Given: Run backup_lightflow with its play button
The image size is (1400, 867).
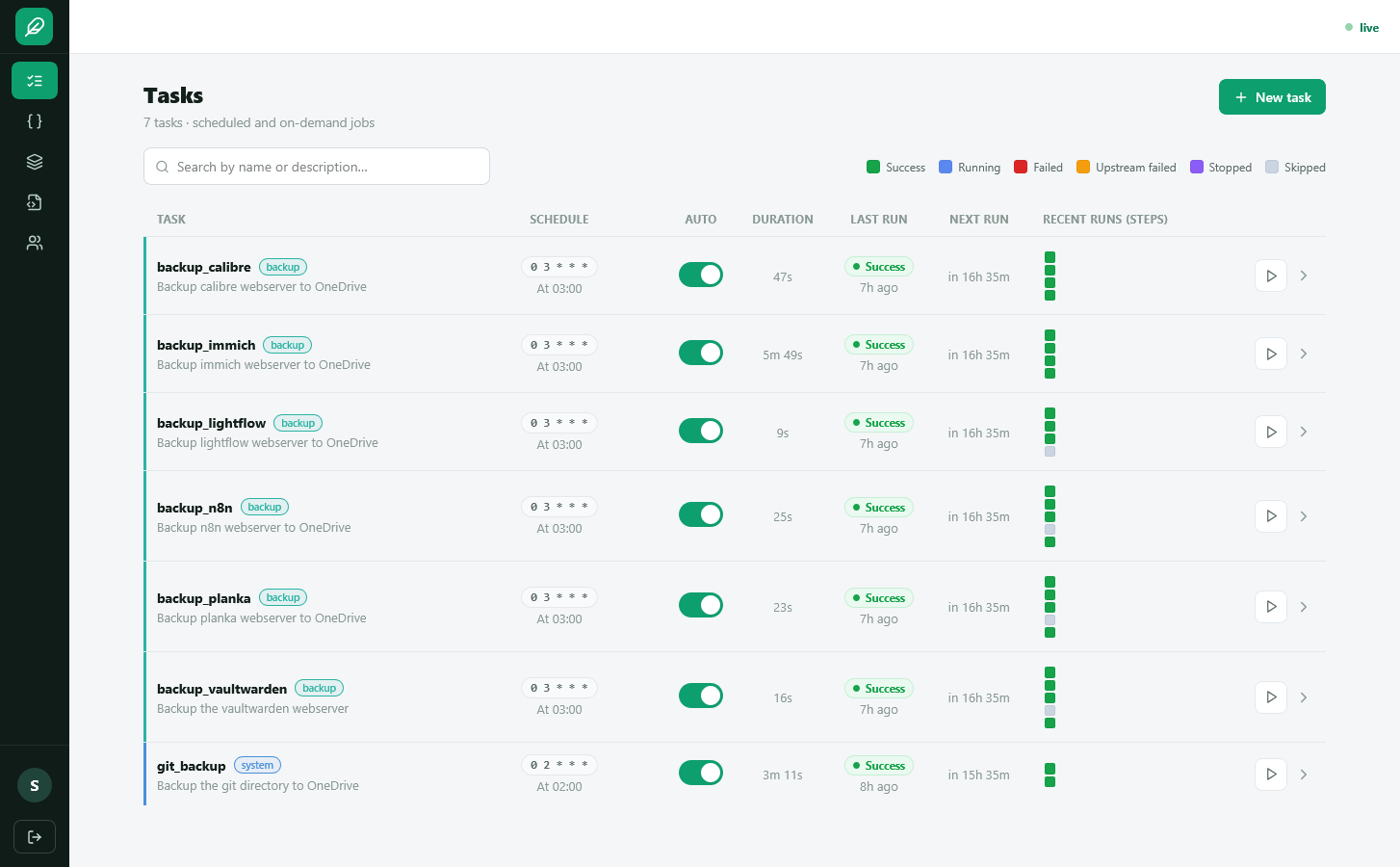Looking at the screenshot, I should click(1271, 432).
